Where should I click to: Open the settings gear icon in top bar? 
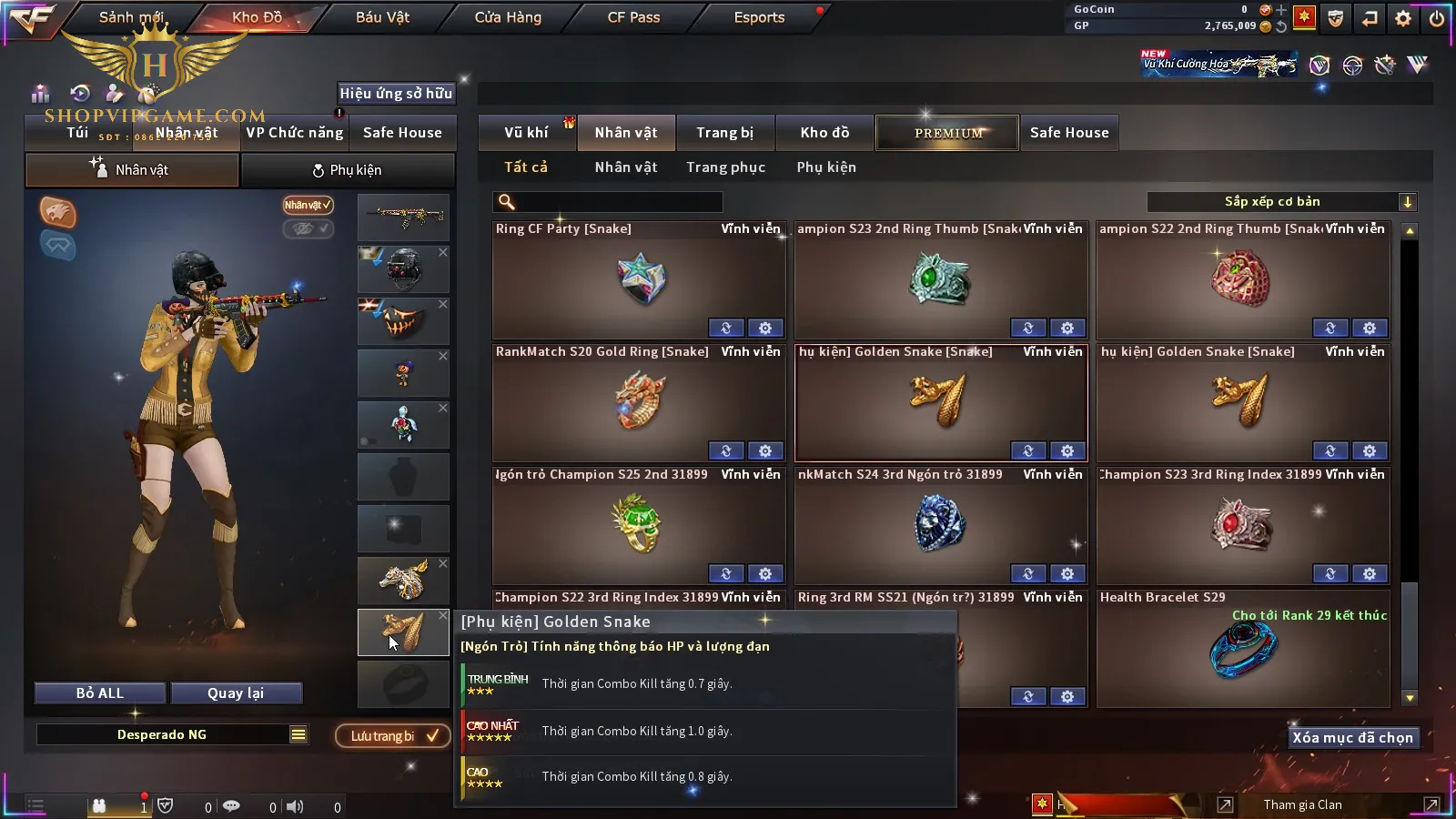point(1403,17)
